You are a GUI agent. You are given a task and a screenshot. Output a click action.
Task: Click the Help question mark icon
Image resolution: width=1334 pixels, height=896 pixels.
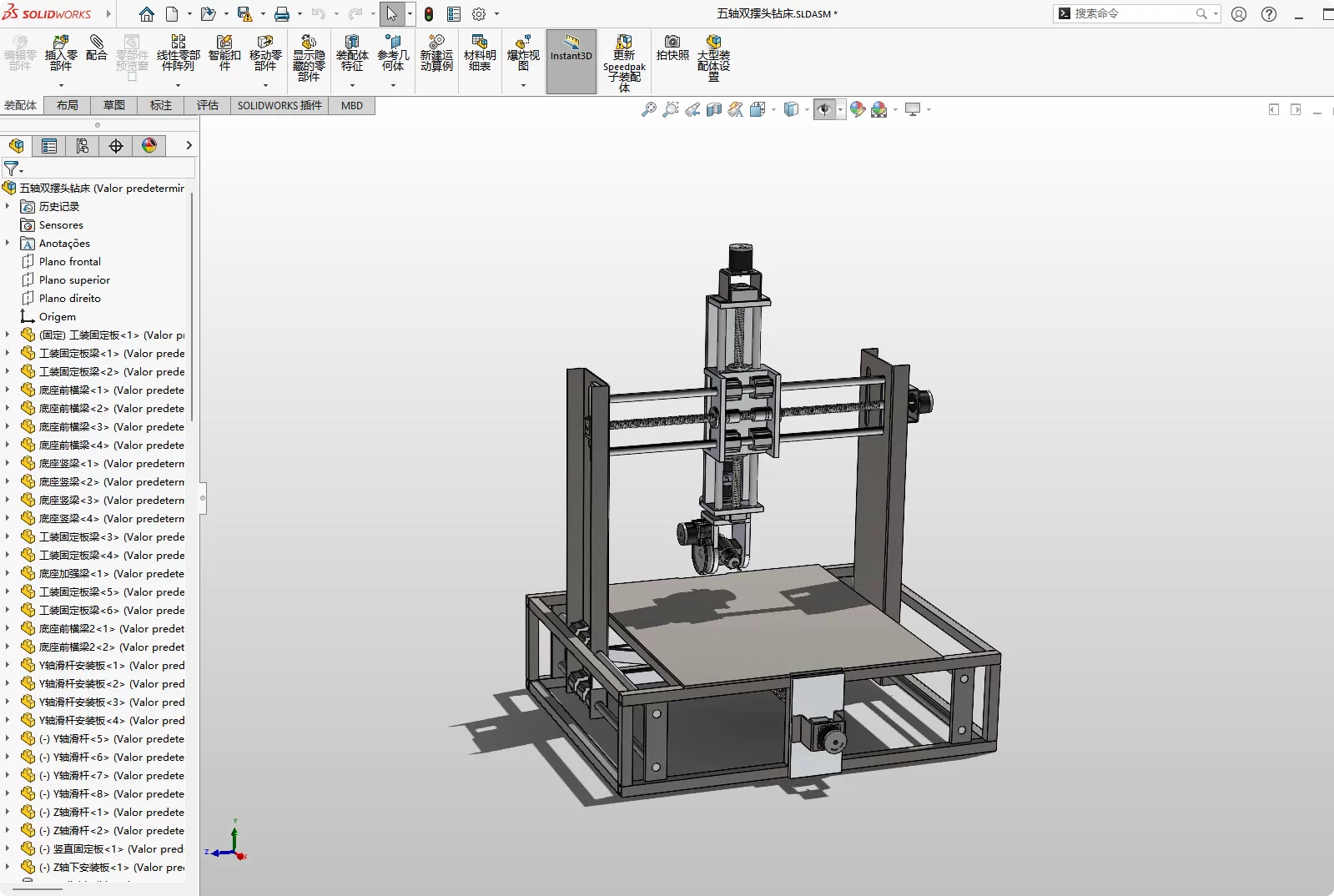point(1269,14)
